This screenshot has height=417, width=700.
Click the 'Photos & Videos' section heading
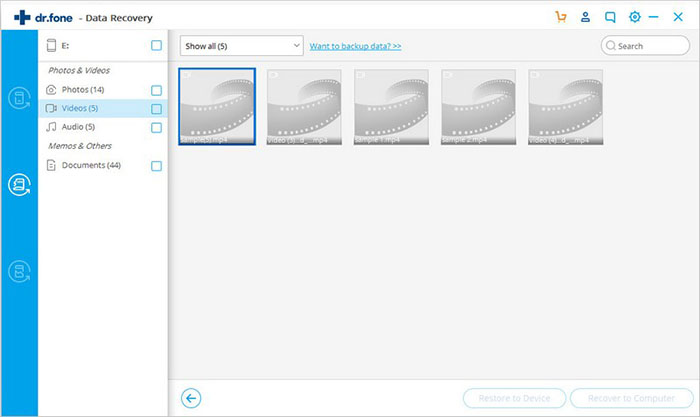tap(79, 71)
